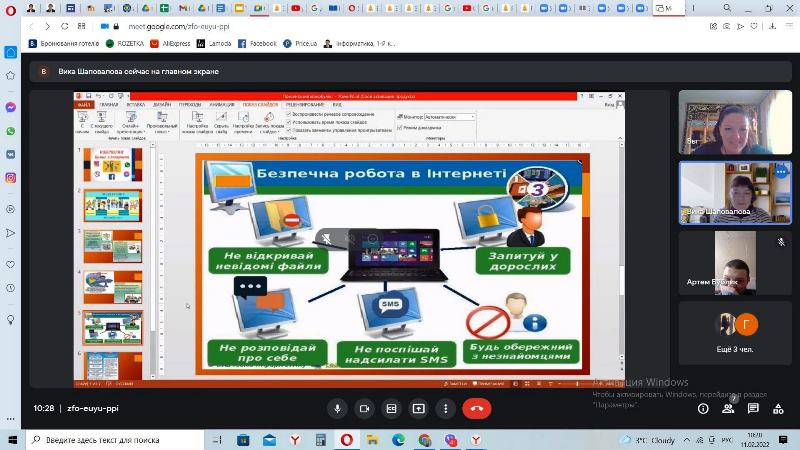The image size is (800, 450).
Task: Turn off the camera in Meet
Action: 364,408
